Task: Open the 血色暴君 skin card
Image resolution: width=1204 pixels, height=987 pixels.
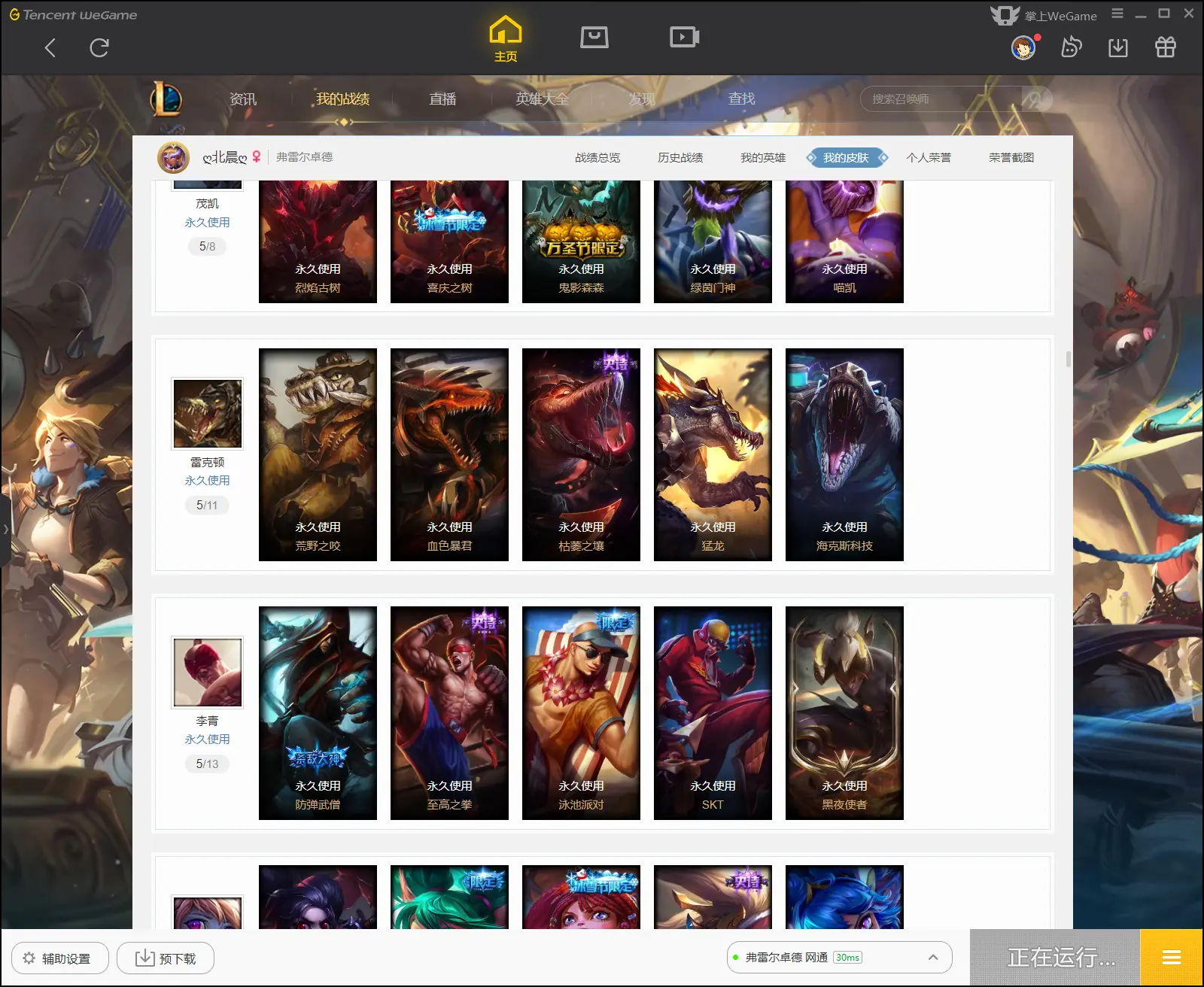Action: pyautogui.click(x=449, y=454)
